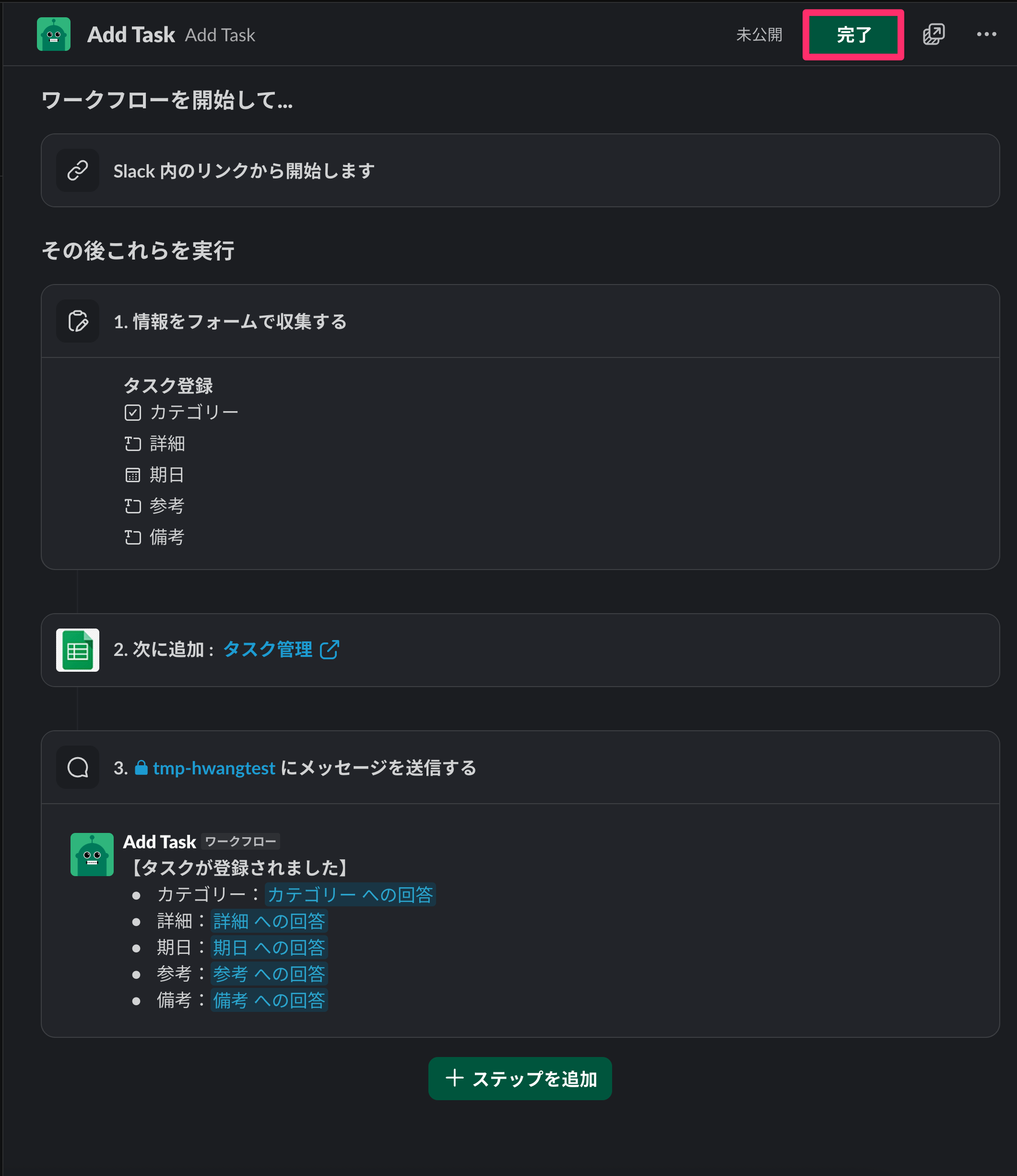Click the 完了 button
Screen dimensions: 1017x1176
853,35
